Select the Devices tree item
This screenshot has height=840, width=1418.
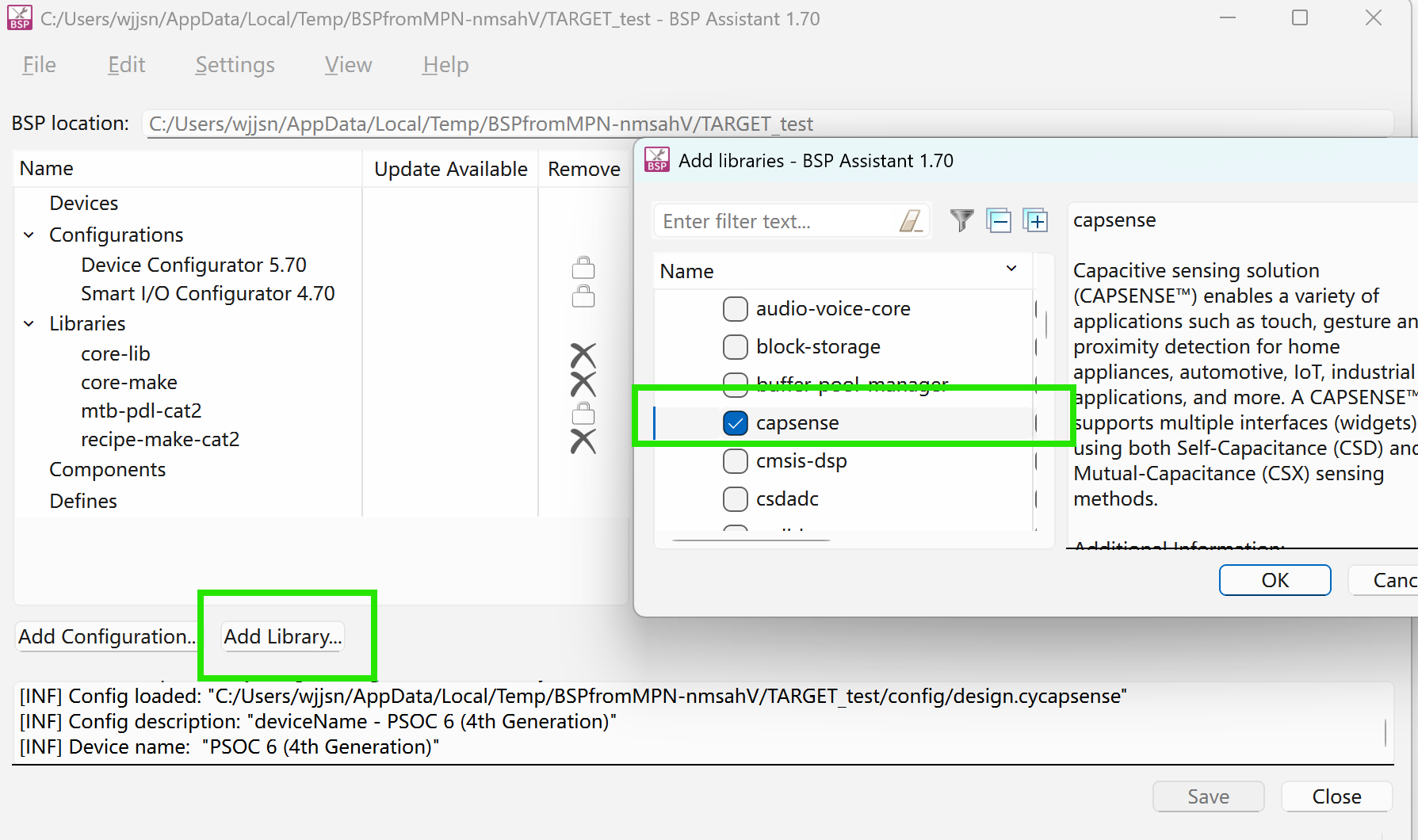(x=83, y=204)
